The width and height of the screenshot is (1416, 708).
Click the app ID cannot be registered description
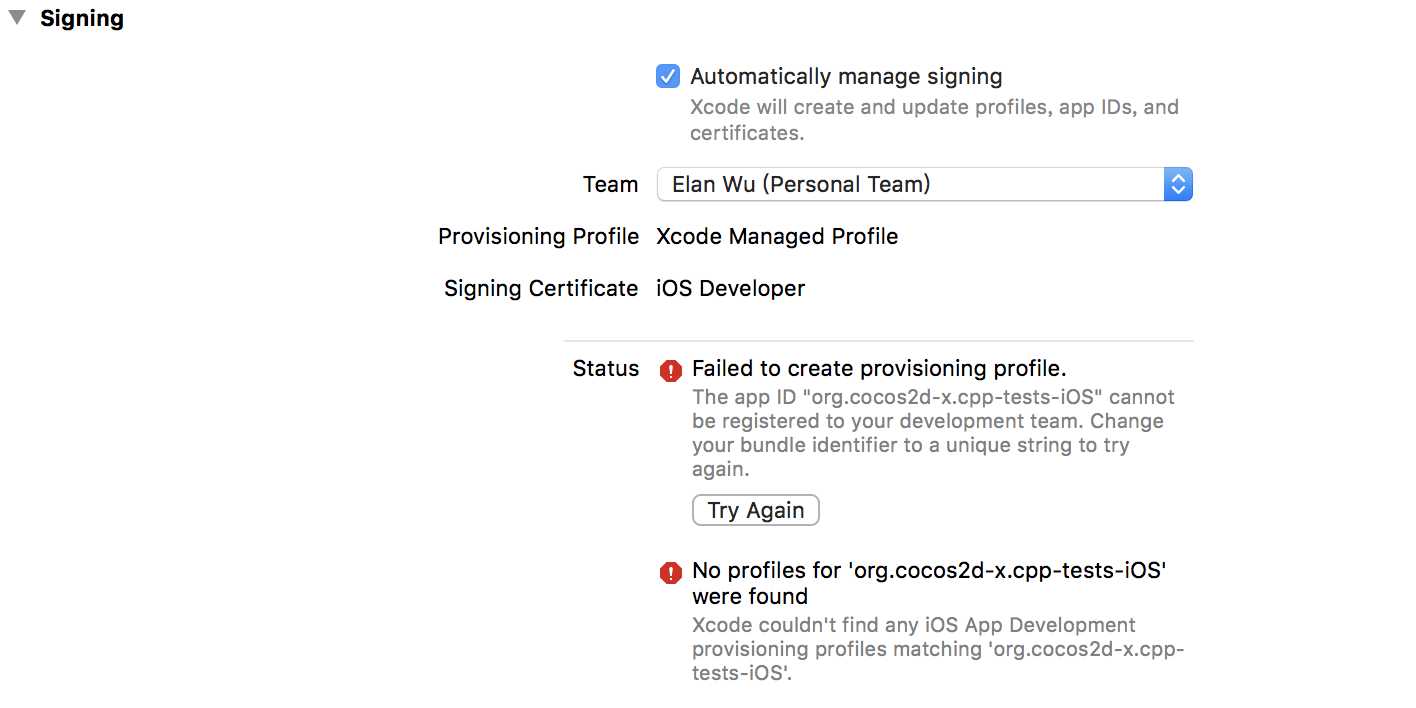point(933,433)
